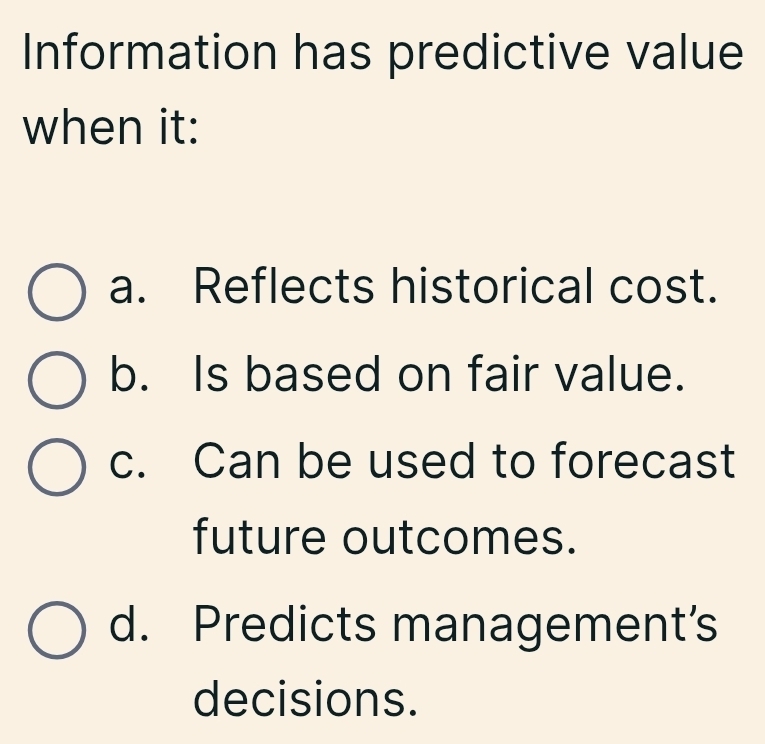765x744 pixels.
Task: Select the radio button for option a
Action: pyautogui.click(x=54, y=291)
